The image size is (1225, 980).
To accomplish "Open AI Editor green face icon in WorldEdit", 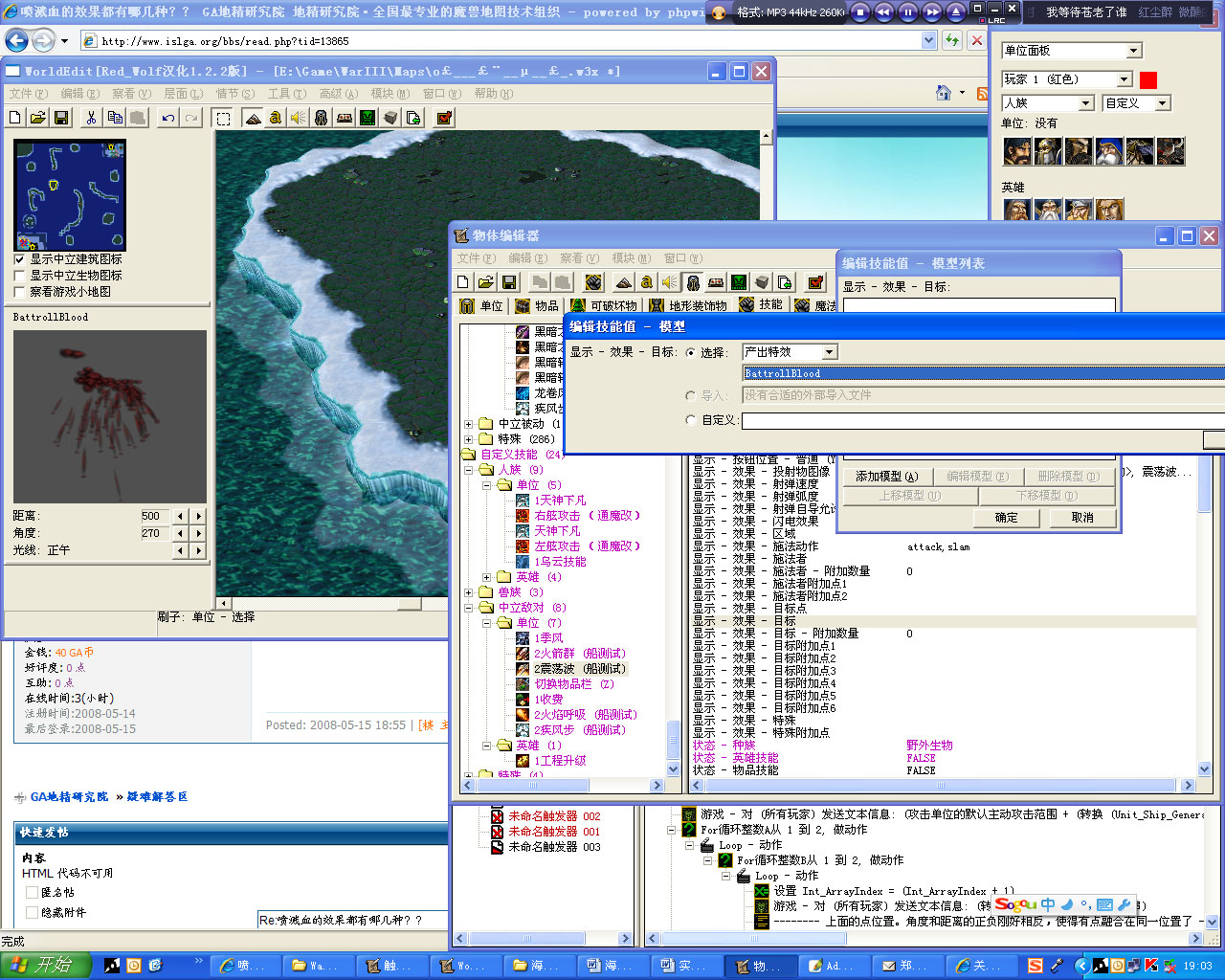I will 367,118.
